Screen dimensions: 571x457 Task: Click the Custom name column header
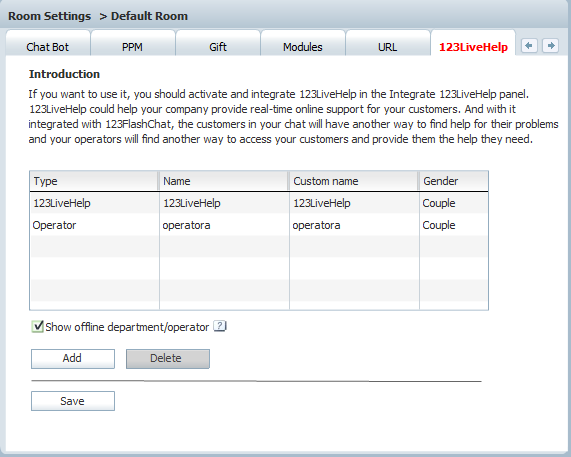pos(354,181)
